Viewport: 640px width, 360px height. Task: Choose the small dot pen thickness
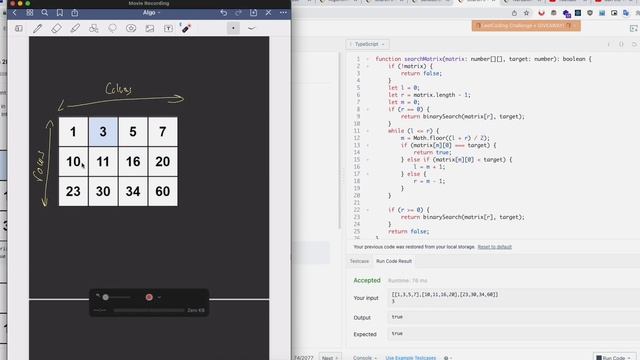point(233,28)
